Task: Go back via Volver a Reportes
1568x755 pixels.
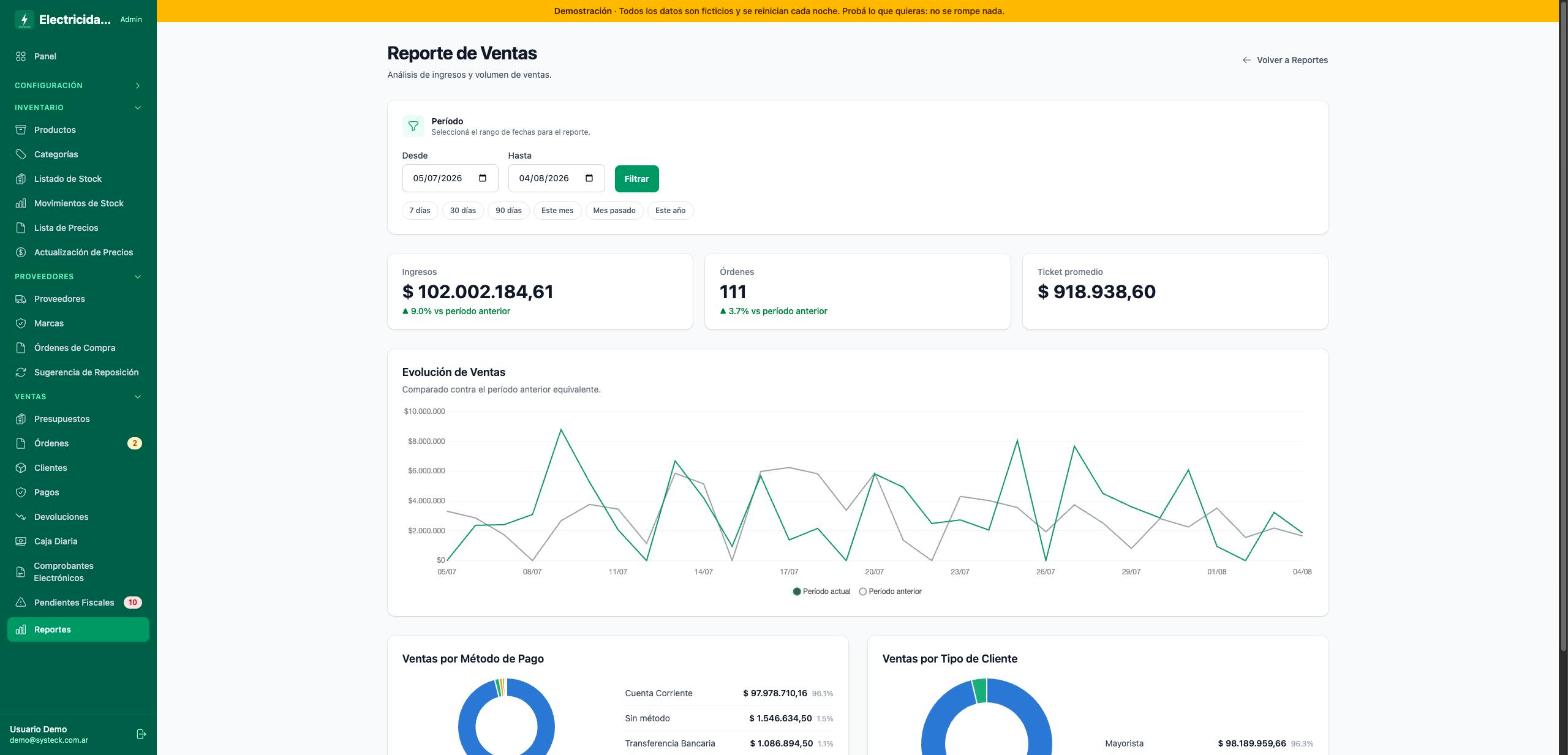Action: [1285, 60]
